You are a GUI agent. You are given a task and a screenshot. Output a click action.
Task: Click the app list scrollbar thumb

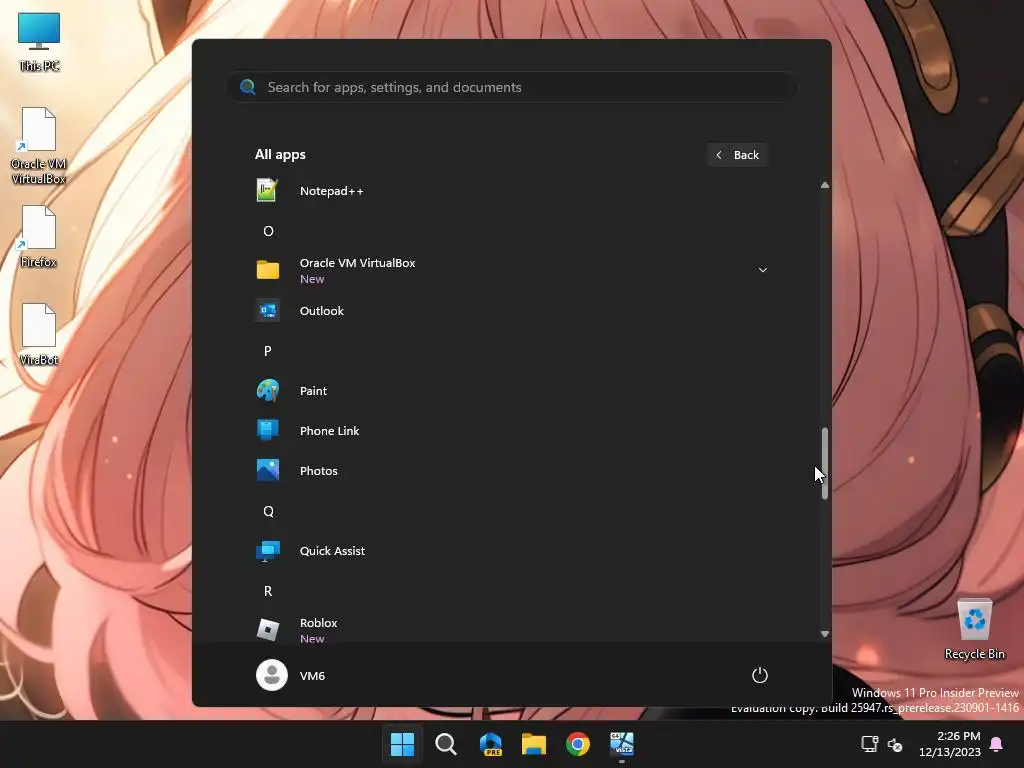825,464
